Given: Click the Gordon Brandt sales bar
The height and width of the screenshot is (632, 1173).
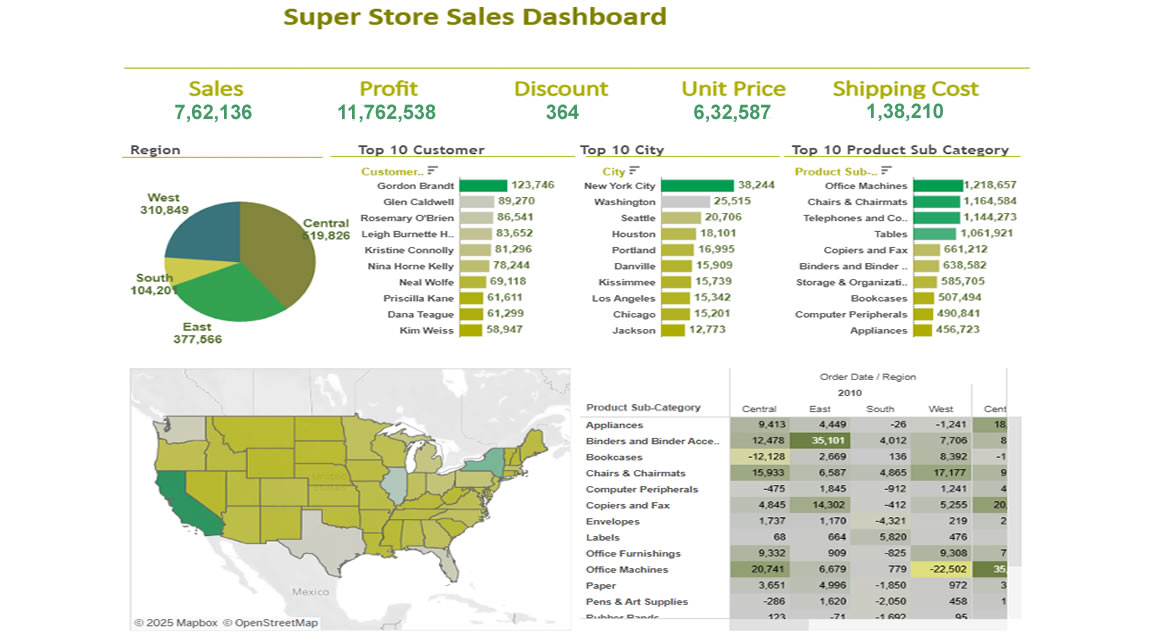Looking at the screenshot, I should pos(483,186).
